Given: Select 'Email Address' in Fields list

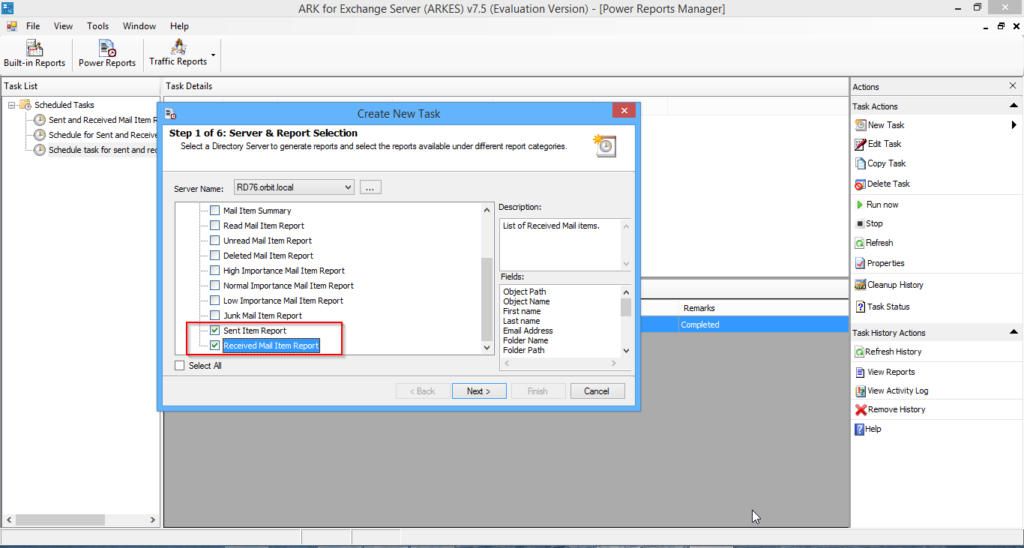Looking at the screenshot, I should (x=528, y=331).
